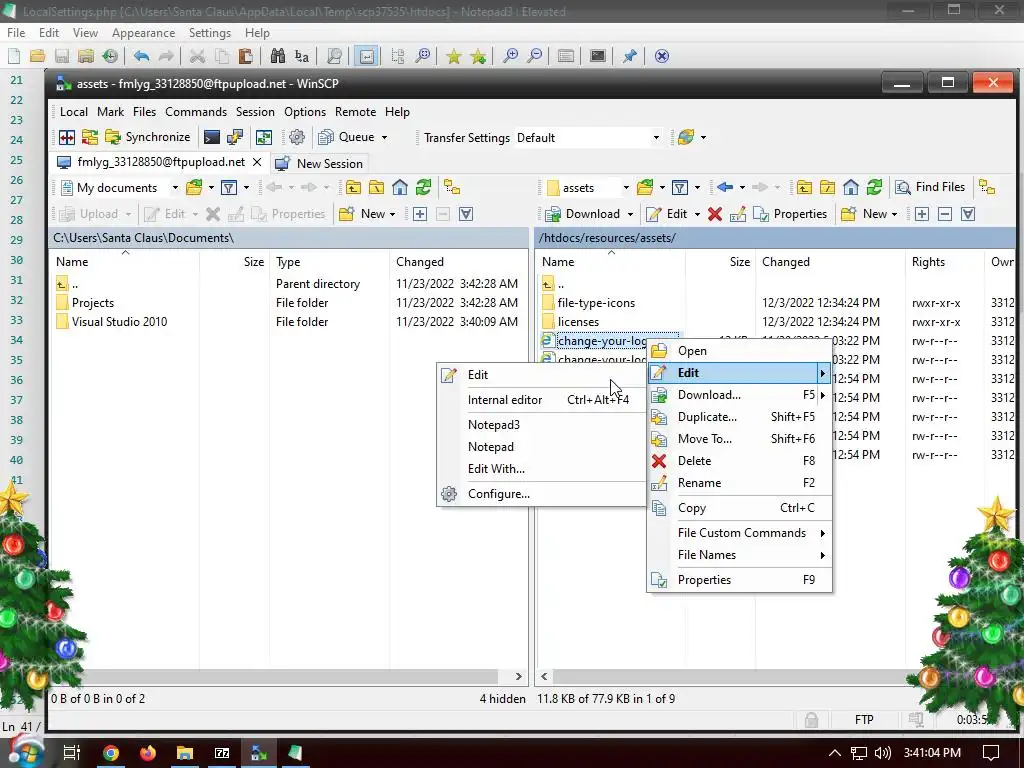The height and width of the screenshot is (768, 1024).
Task: Go to local parent directory icon
Action: 353,188
